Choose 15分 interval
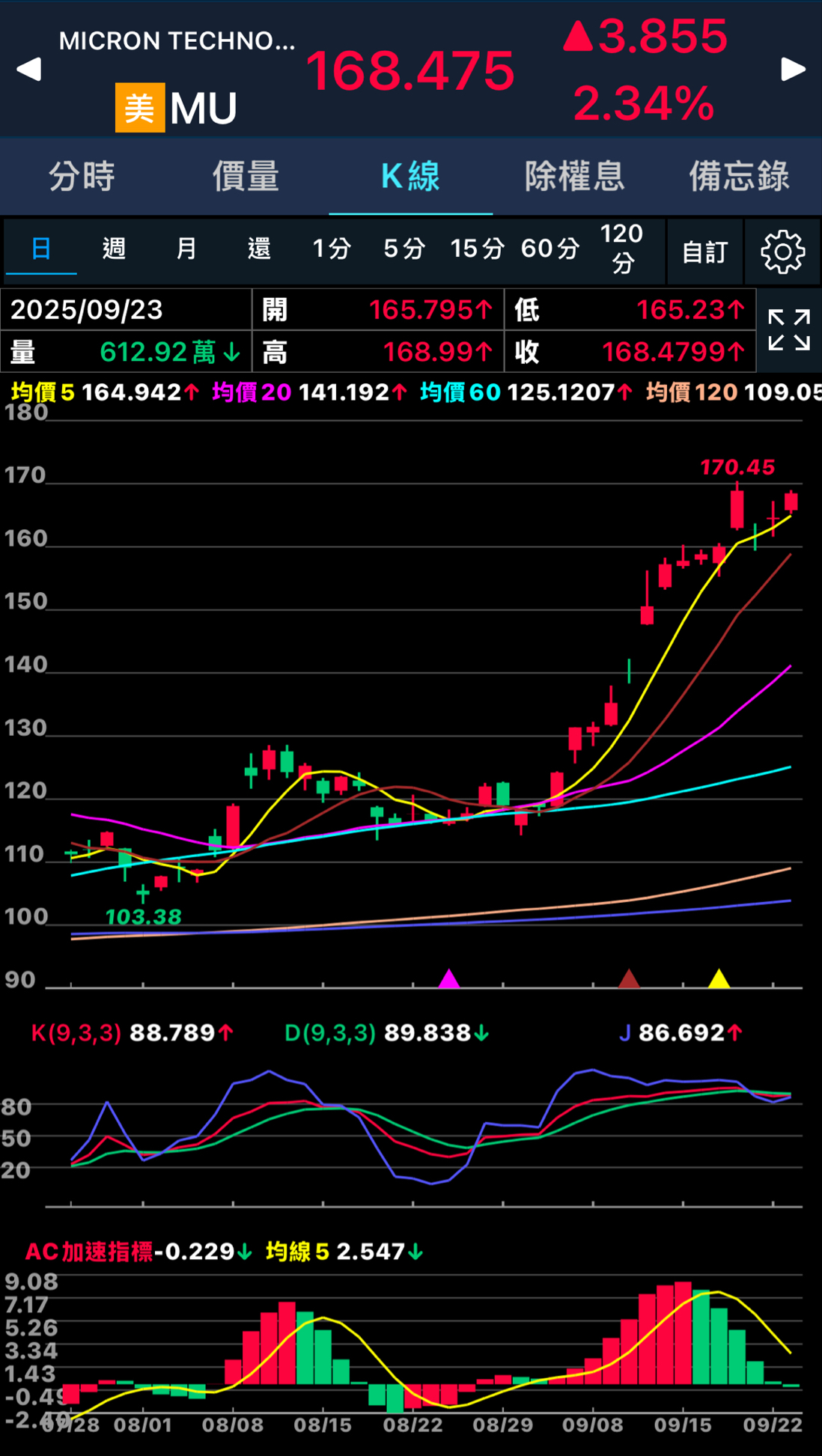The image size is (822, 1456). click(477, 248)
